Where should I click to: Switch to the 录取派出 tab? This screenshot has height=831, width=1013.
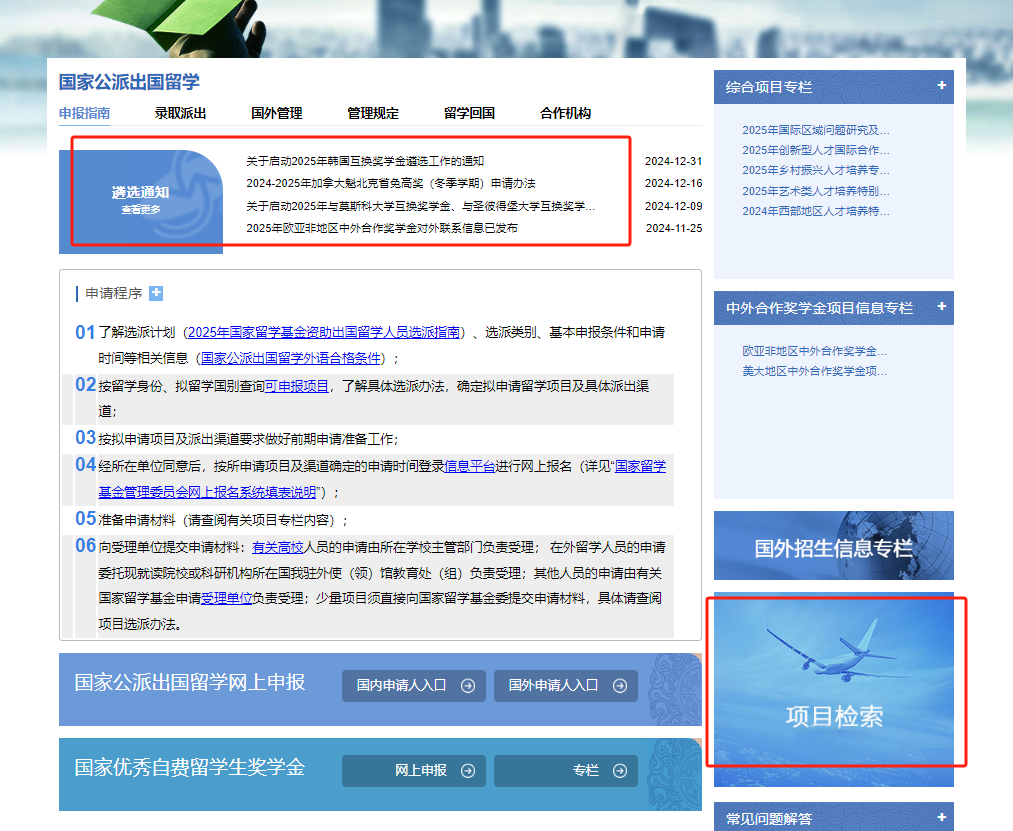[x=180, y=113]
